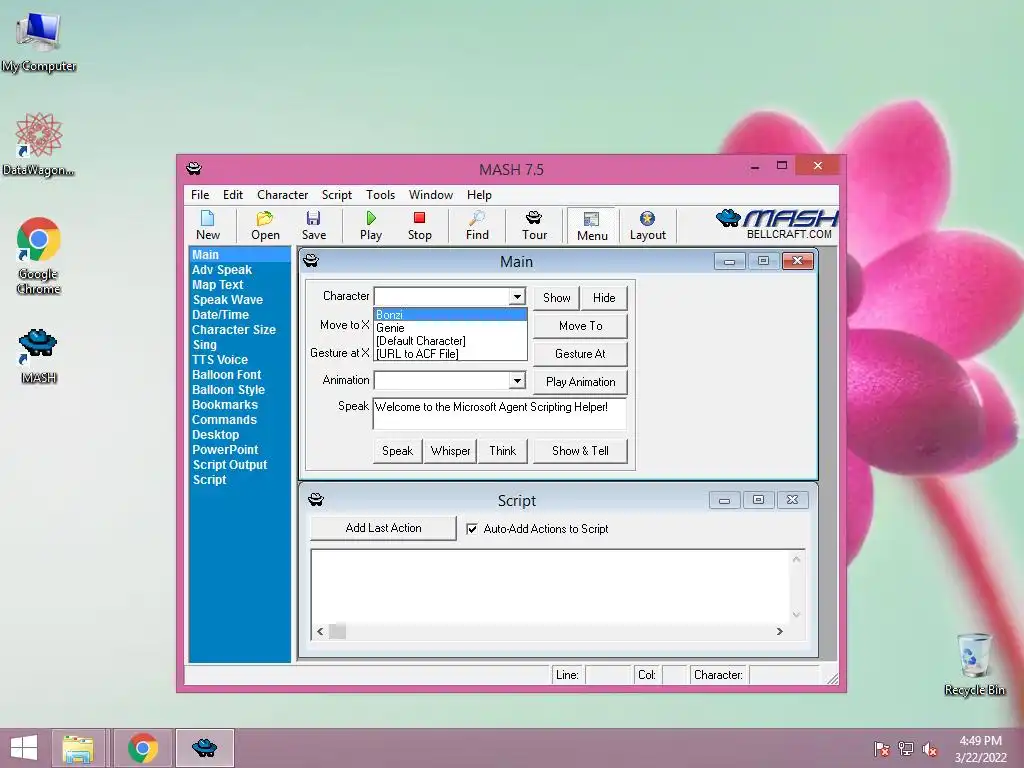Select TTS Voice in the sidebar

219,360
